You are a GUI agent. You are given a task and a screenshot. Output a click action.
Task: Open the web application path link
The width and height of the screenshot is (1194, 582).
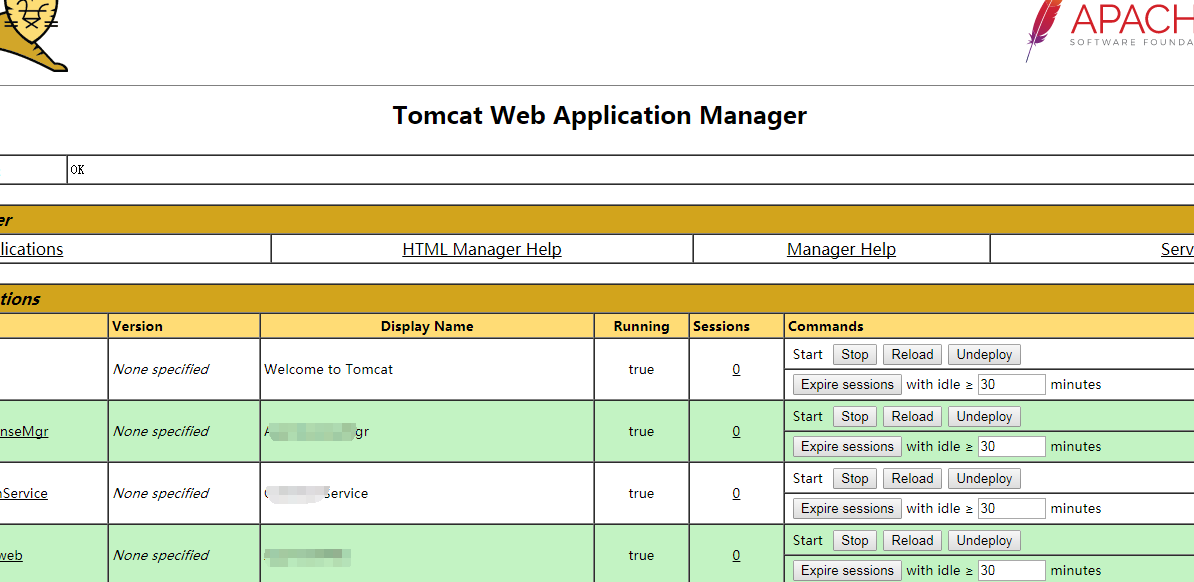coord(11,555)
